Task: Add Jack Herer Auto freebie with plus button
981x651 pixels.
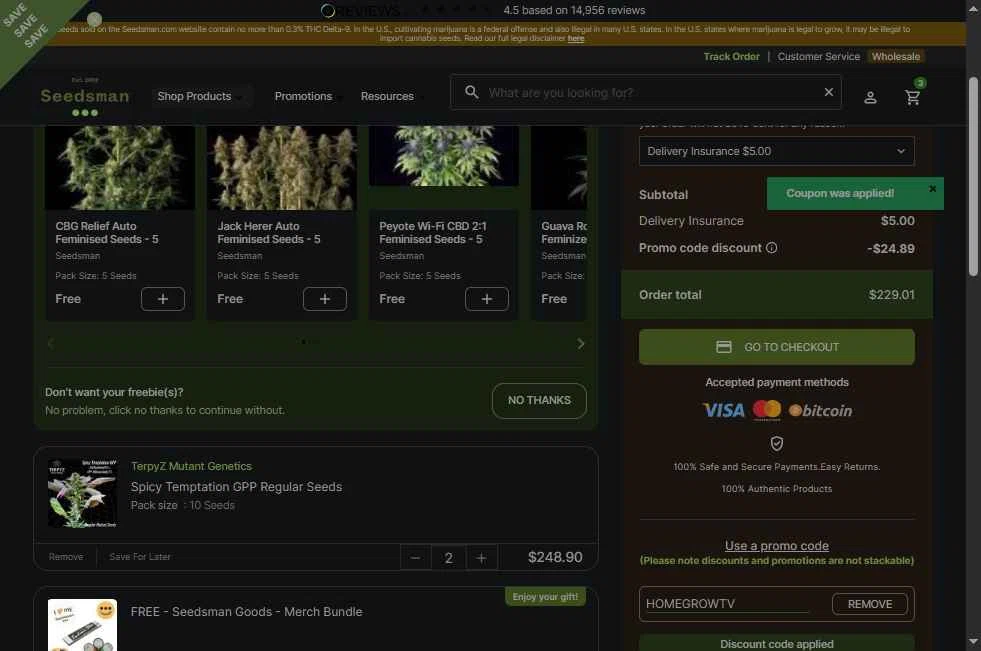Action: coord(325,299)
